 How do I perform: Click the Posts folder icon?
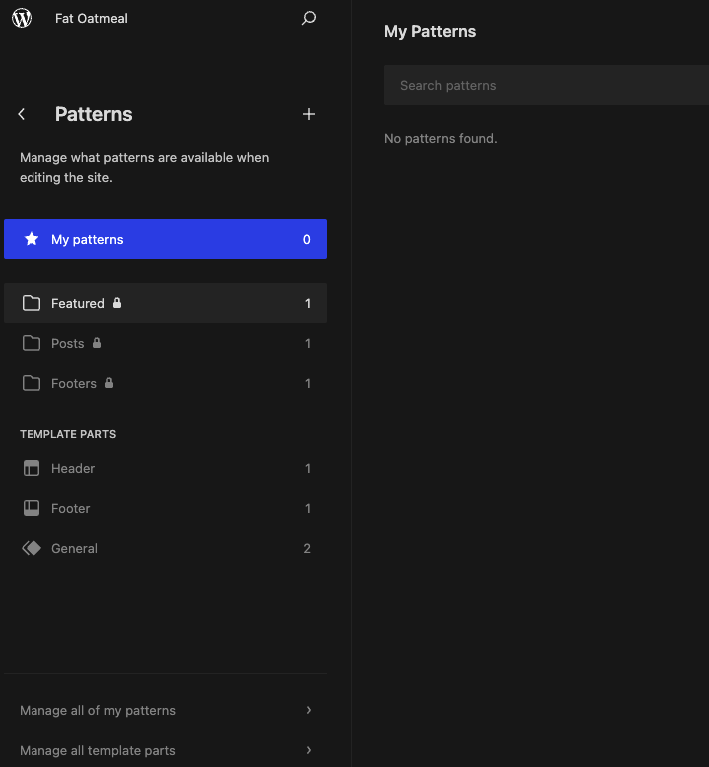pos(32,343)
